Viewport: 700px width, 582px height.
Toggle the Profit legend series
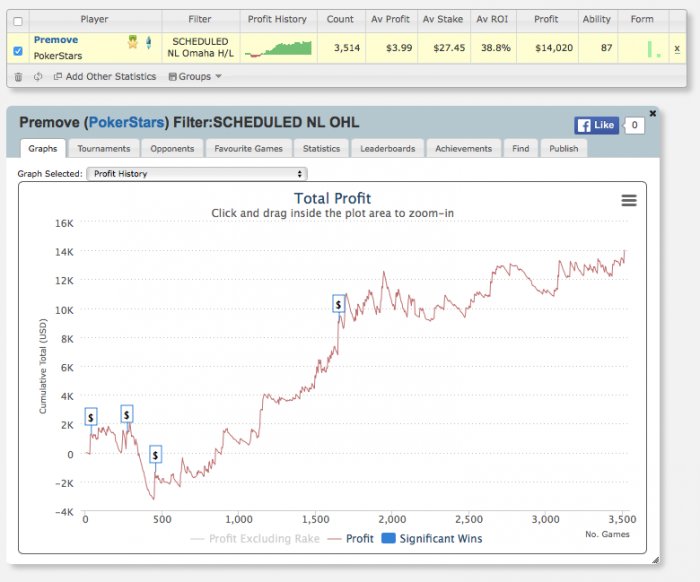(x=350, y=539)
